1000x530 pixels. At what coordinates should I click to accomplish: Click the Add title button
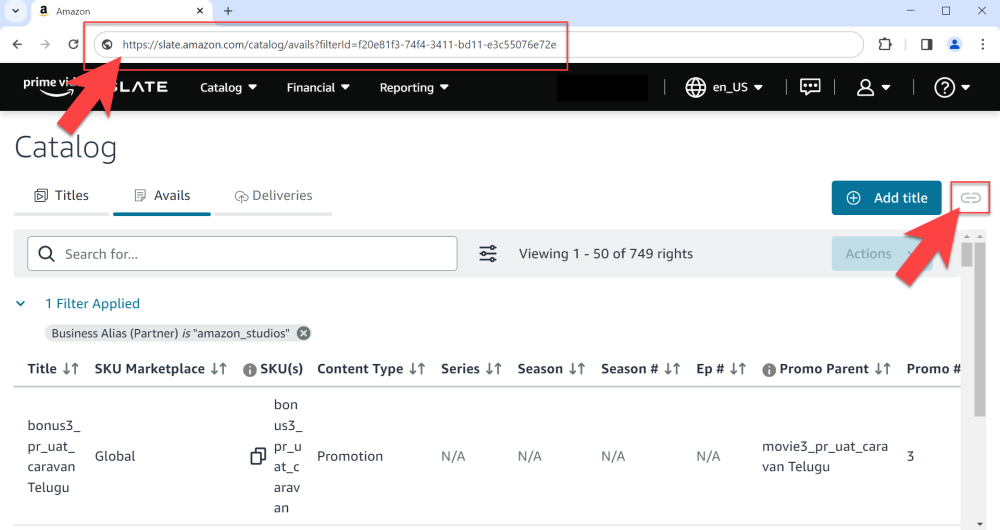pos(886,198)
